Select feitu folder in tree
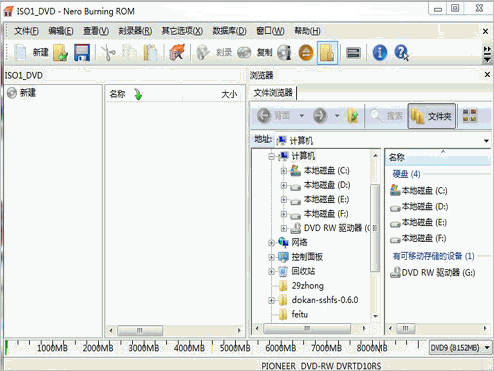 [293, 314]
